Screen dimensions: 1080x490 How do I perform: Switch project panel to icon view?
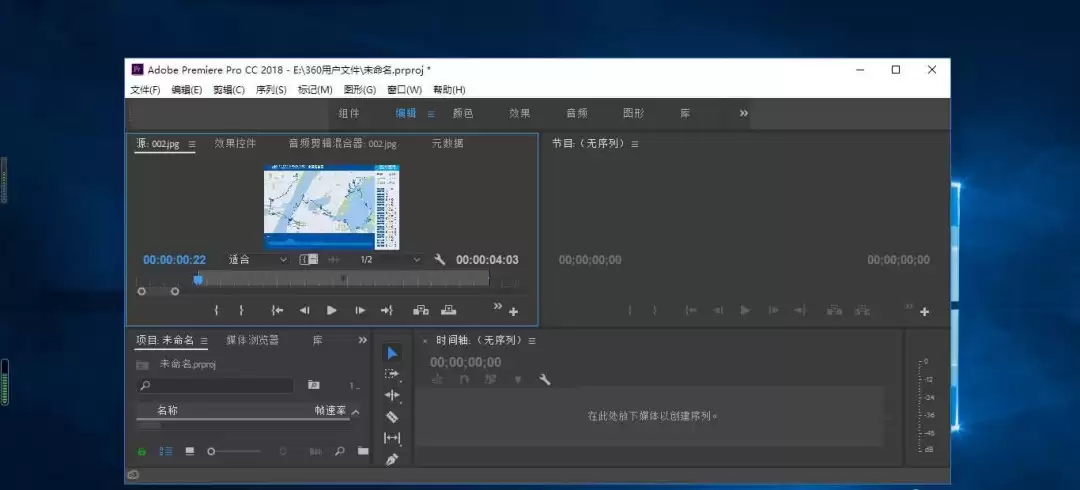coord(189,451)
